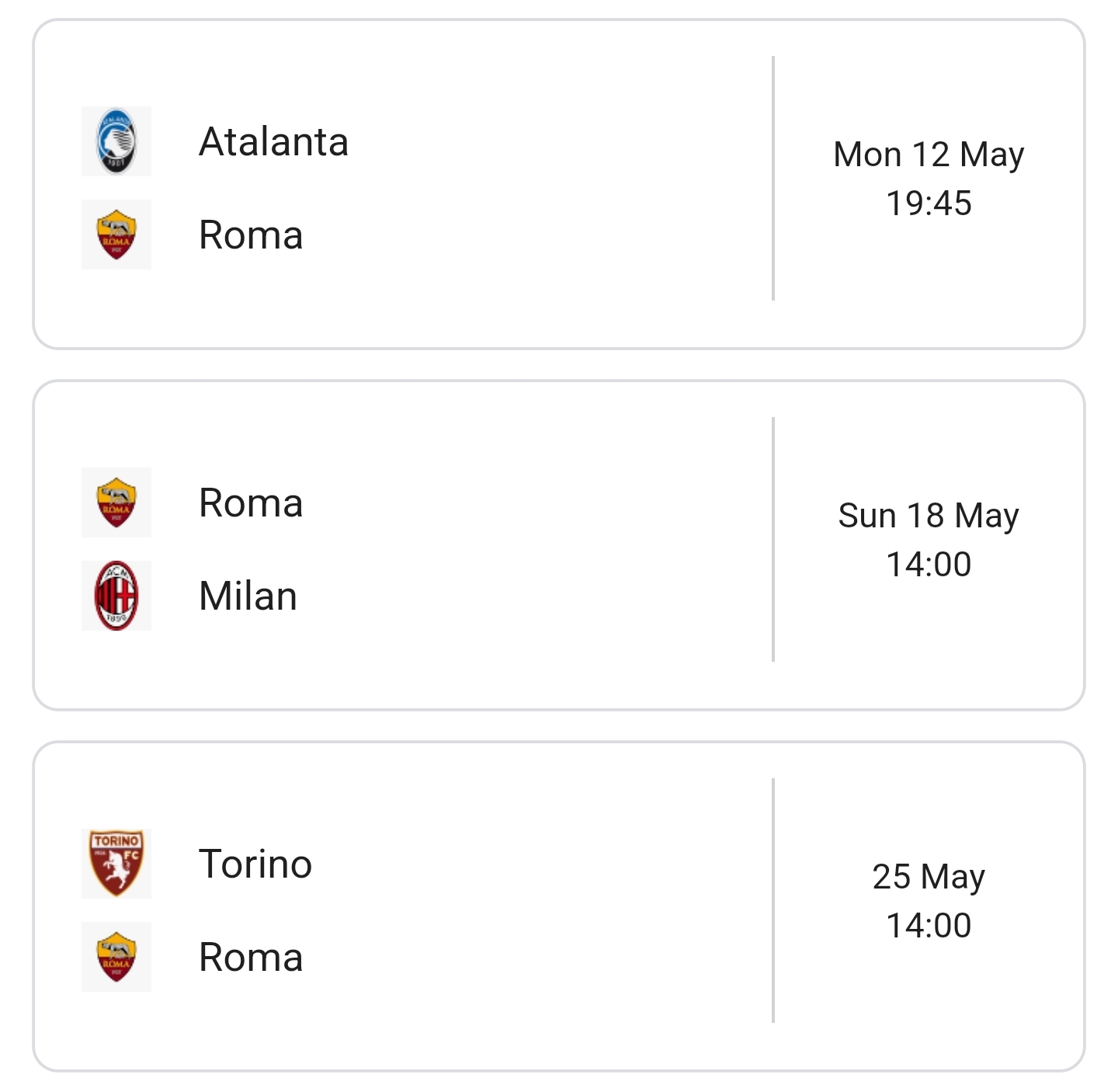Click the 19:45 kickoff time
The image size is (1118, 1092).
click(x=929, y=203)
